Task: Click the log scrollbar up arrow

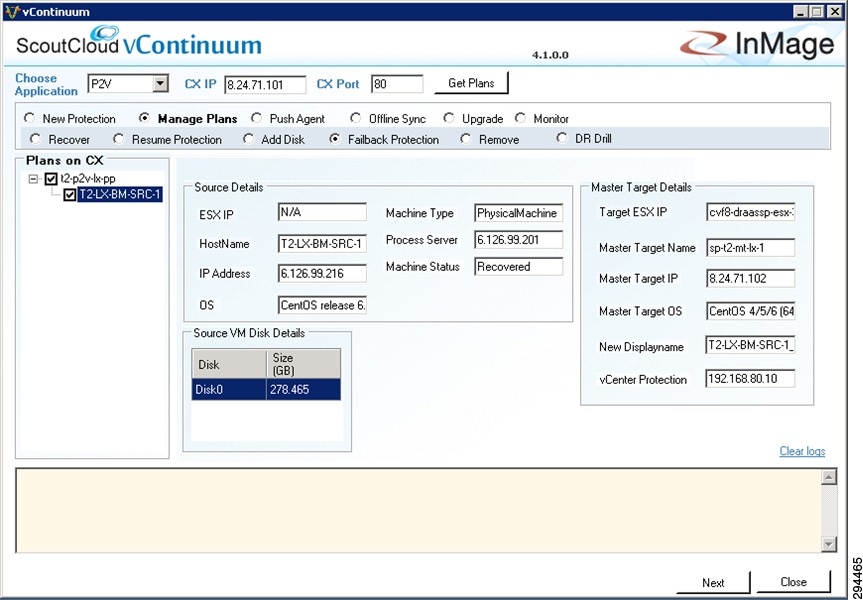Action: (x=829, y=477)
